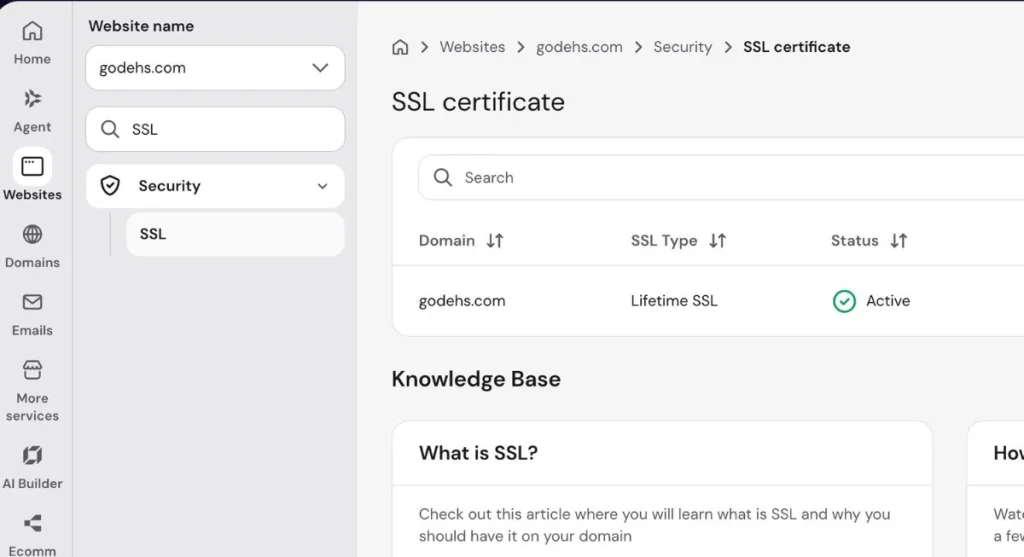Open the godehs.com website name dropdown
The width and height of the screenshot is (1024, 557).
[x=215, y=68]
